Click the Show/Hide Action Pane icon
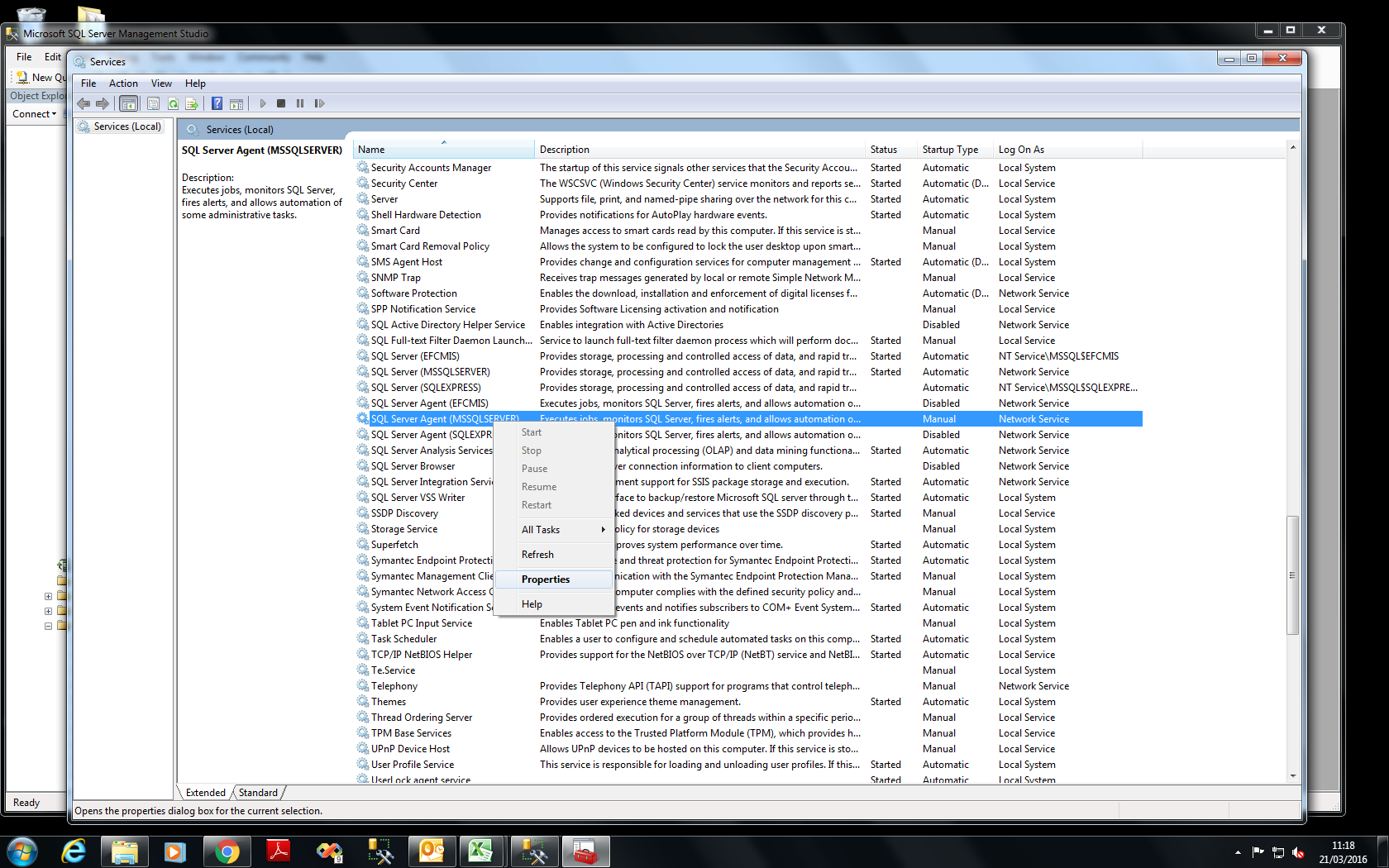Screen dimensions: 1389x868 coord(236,103)
